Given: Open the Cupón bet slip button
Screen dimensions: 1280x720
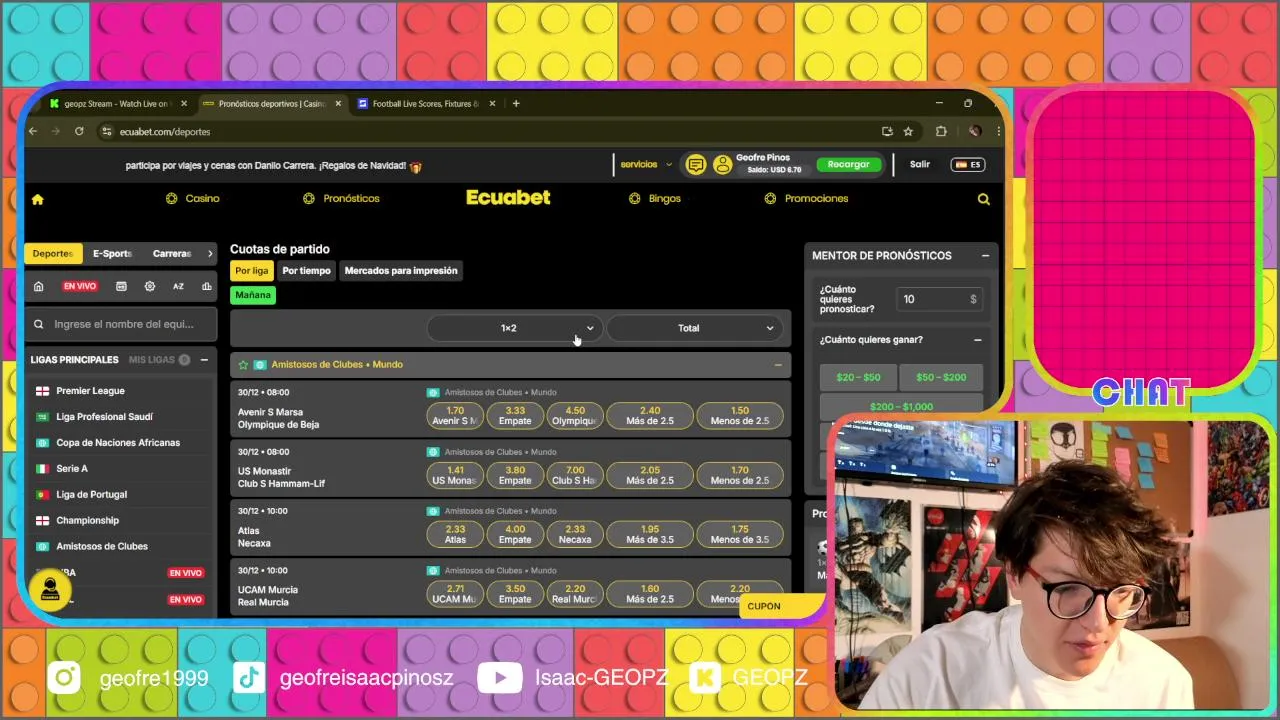Looking at the screenshot, I should 785,606.
